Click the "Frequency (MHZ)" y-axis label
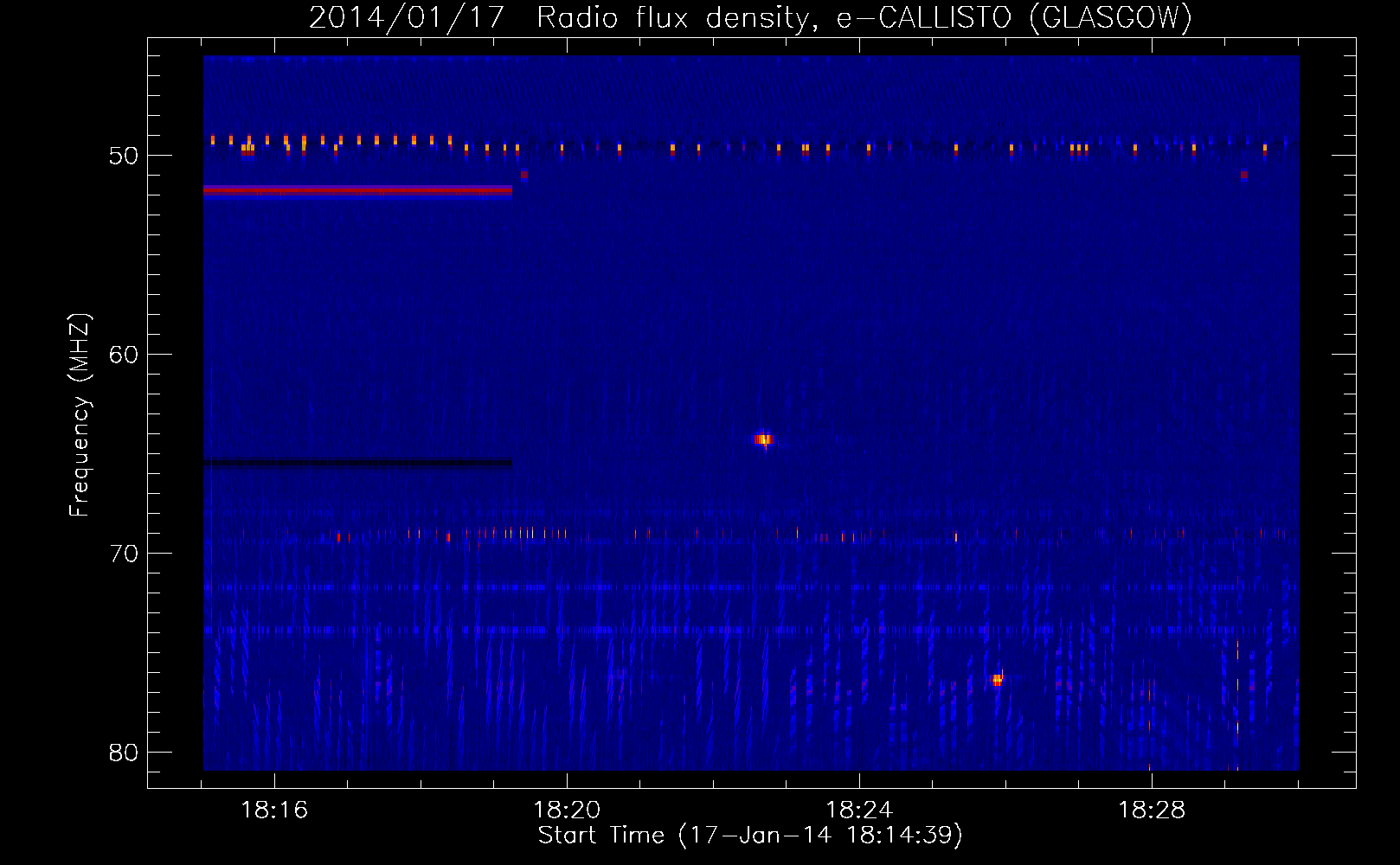Screen dimensions: 1400x865 click(80, 415)
